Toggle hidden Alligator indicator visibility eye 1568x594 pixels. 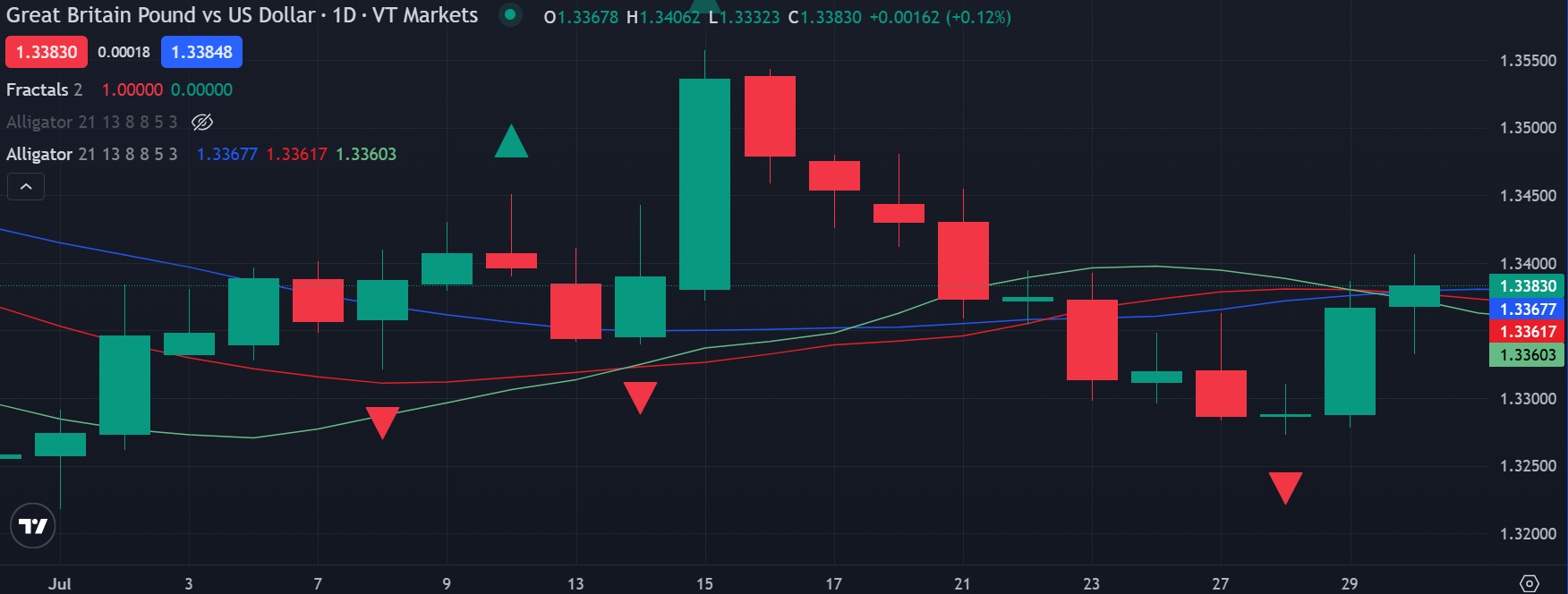(x=202, y=122)
